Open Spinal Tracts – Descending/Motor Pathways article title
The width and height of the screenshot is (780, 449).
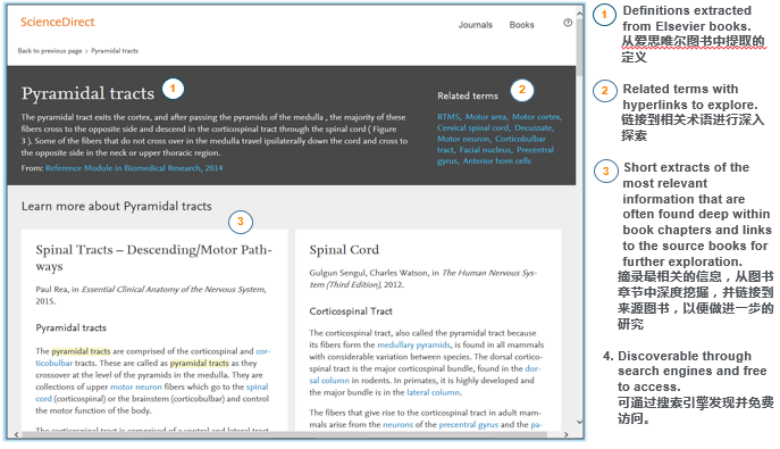pos(154,258)
